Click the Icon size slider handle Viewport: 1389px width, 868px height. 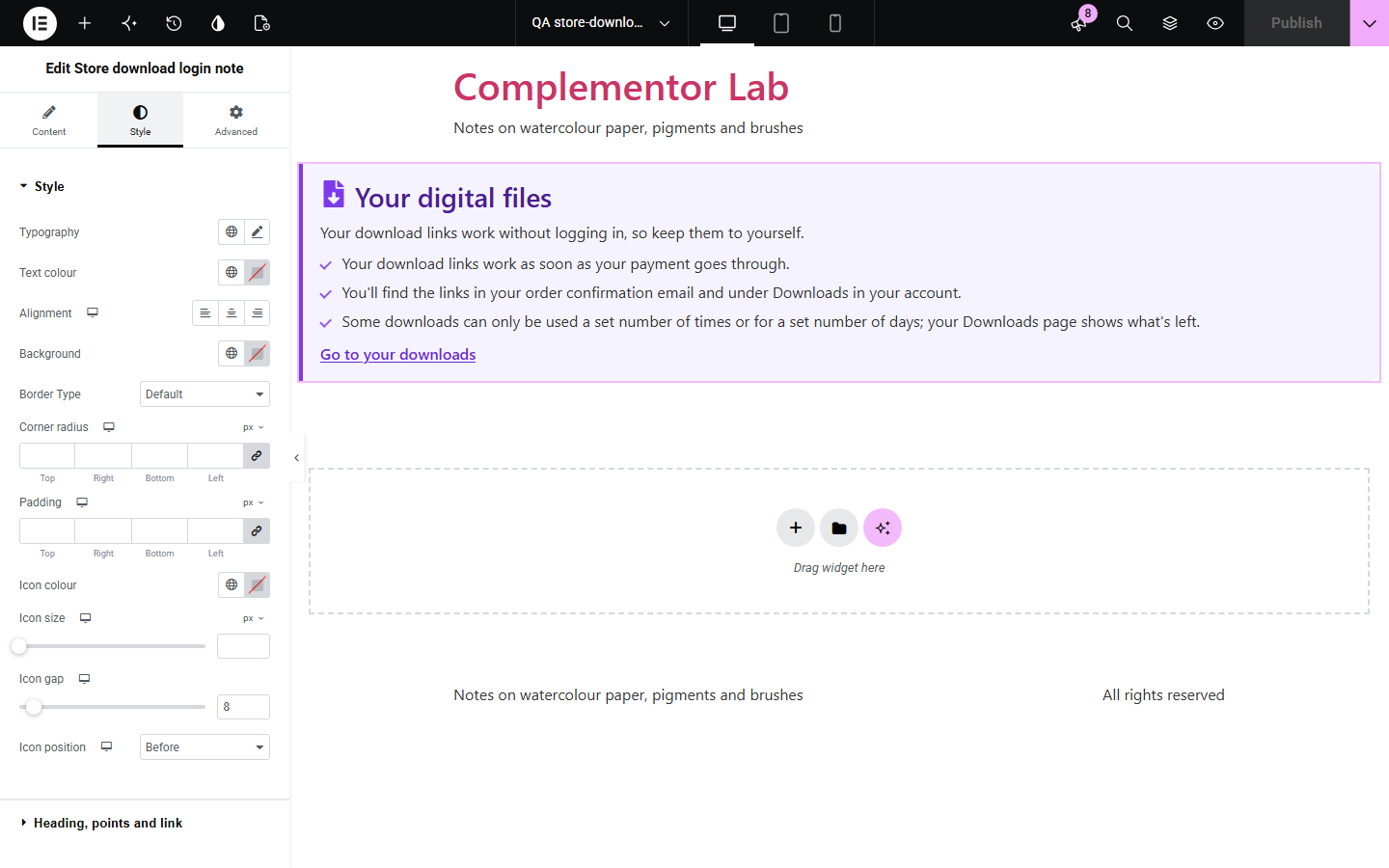(19, 646)
